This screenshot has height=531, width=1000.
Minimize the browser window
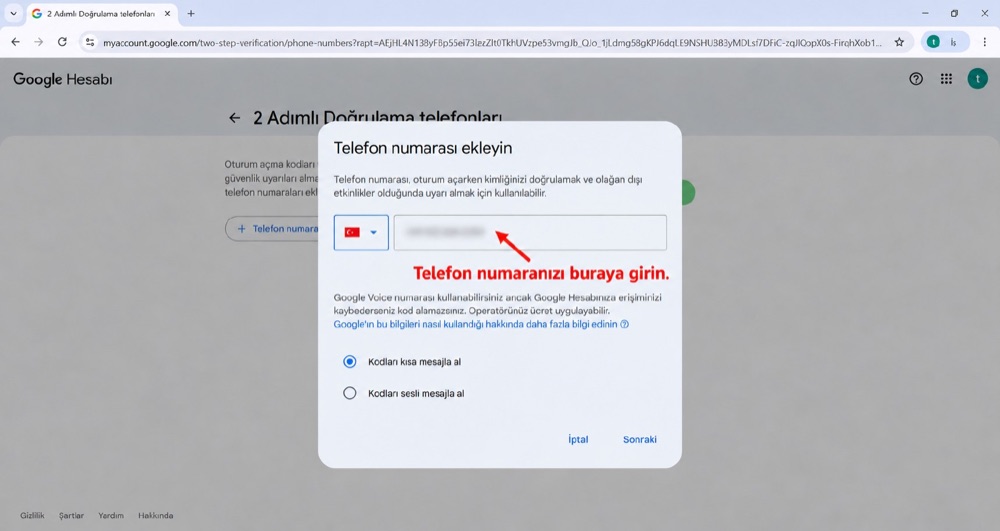pyautogui.click(x=925, y=13)
